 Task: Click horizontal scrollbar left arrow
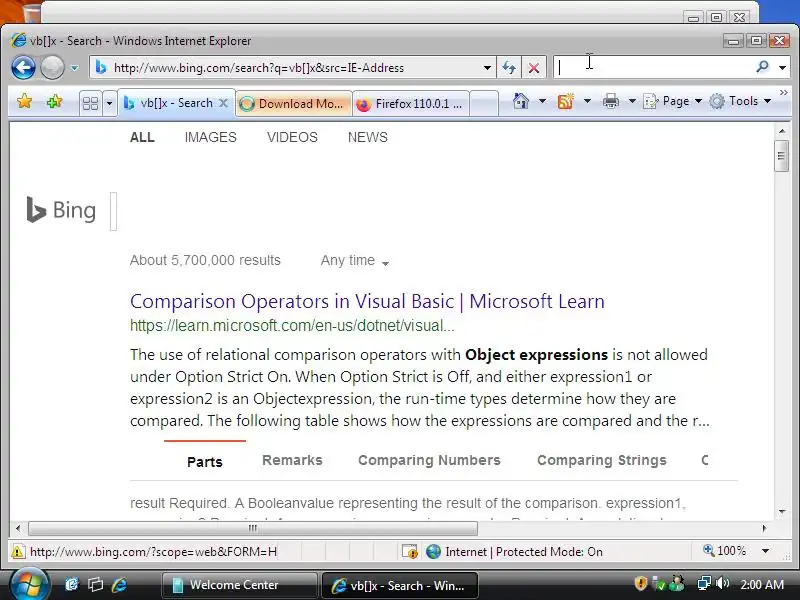[x=18, y=529]
